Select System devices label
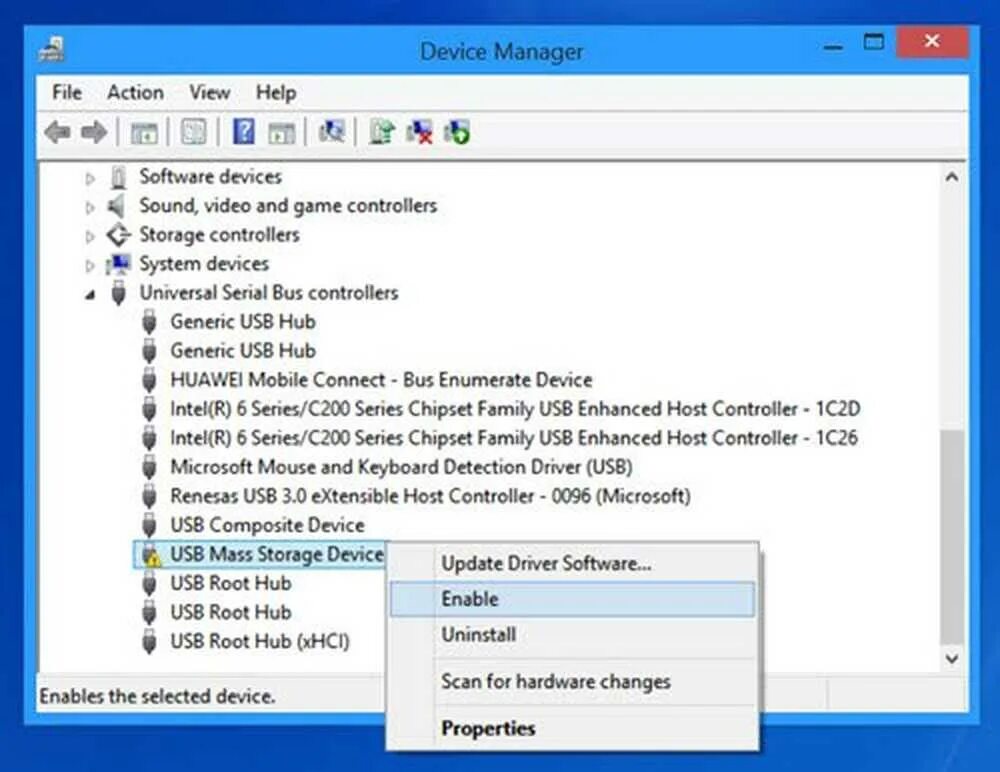This screenshot has width=1000, height=772. coord(204,264)
